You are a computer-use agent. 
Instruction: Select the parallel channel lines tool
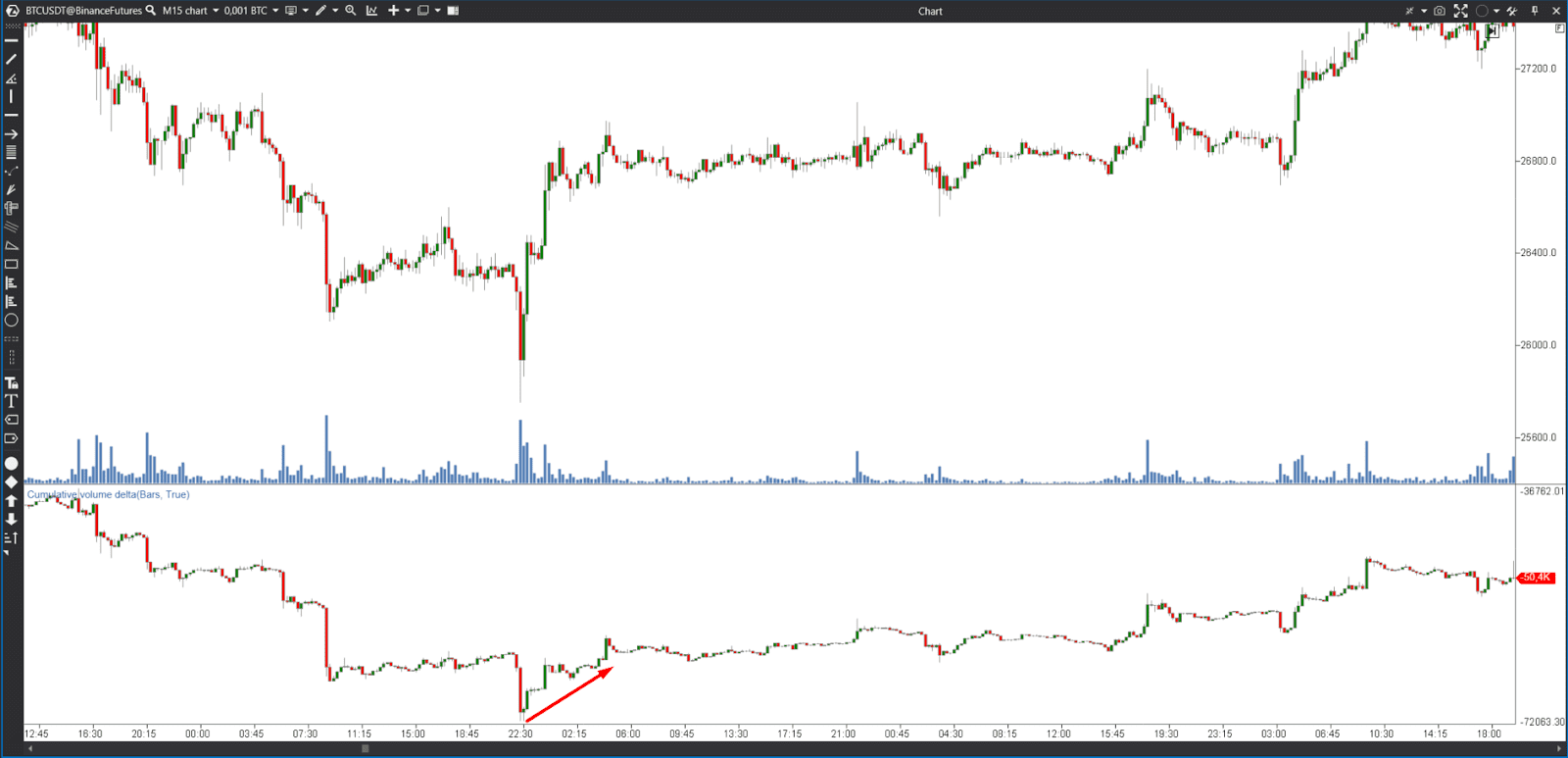point(12,227)
